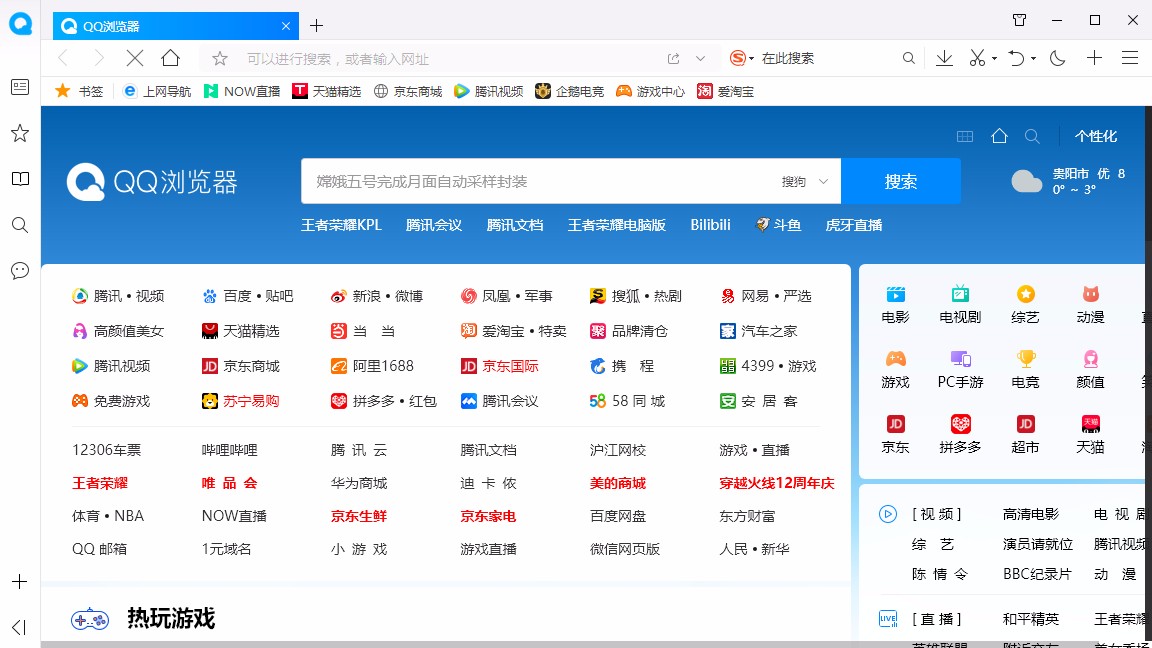Open the reading list book icon in sidebar
Viewport: 1152px width, 648px height.
pos(19,179)
